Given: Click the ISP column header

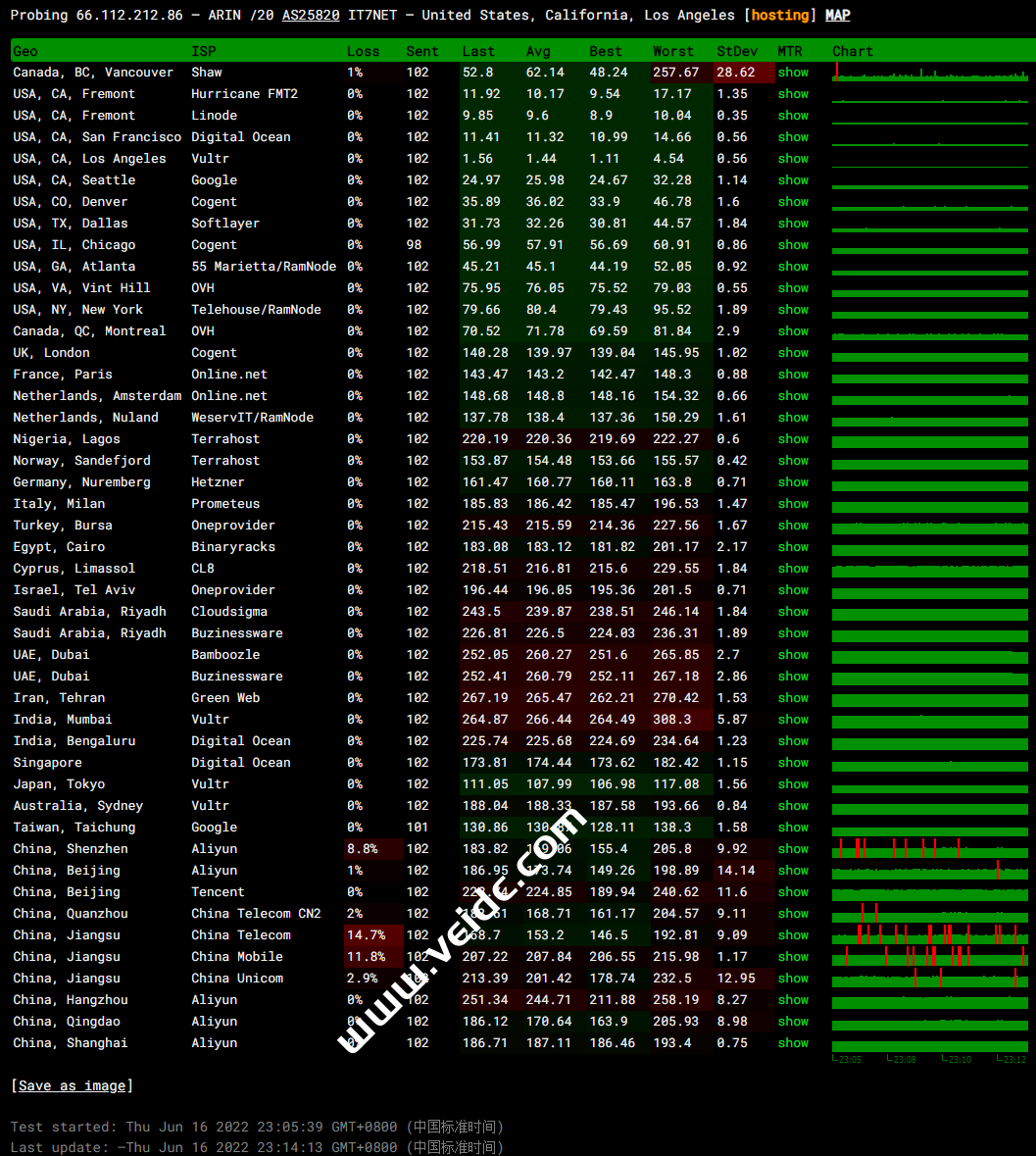Looking at the screenshot, I should pos(203,51).
